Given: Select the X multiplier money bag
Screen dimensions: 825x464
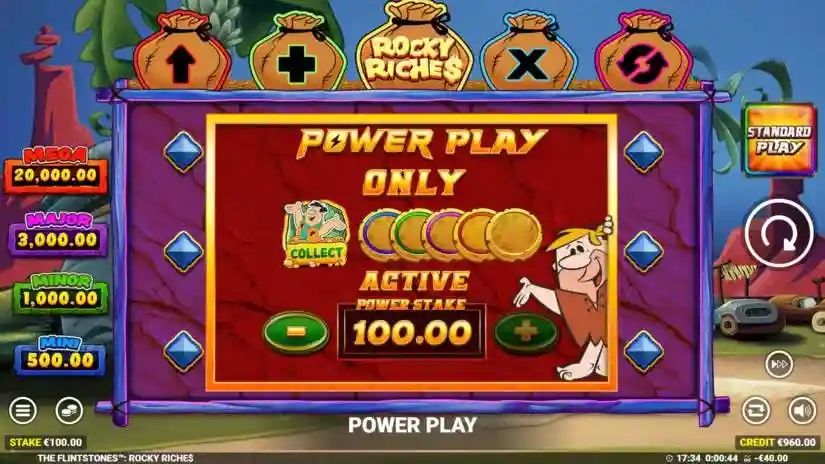Looking at the screenshot, I should [528, 53].
